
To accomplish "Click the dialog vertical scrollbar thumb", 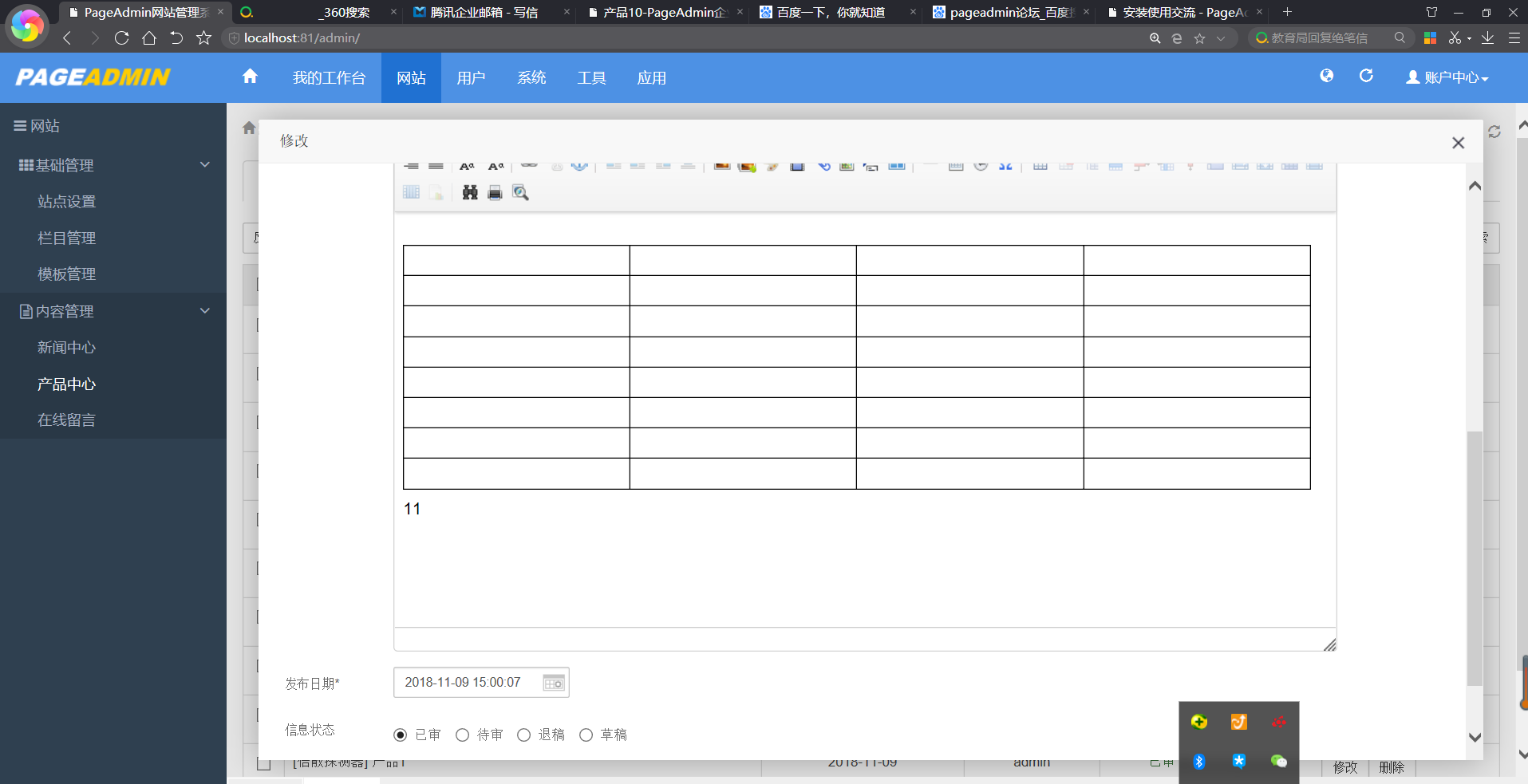I will pyautogui.click(x=1475, y=558).
